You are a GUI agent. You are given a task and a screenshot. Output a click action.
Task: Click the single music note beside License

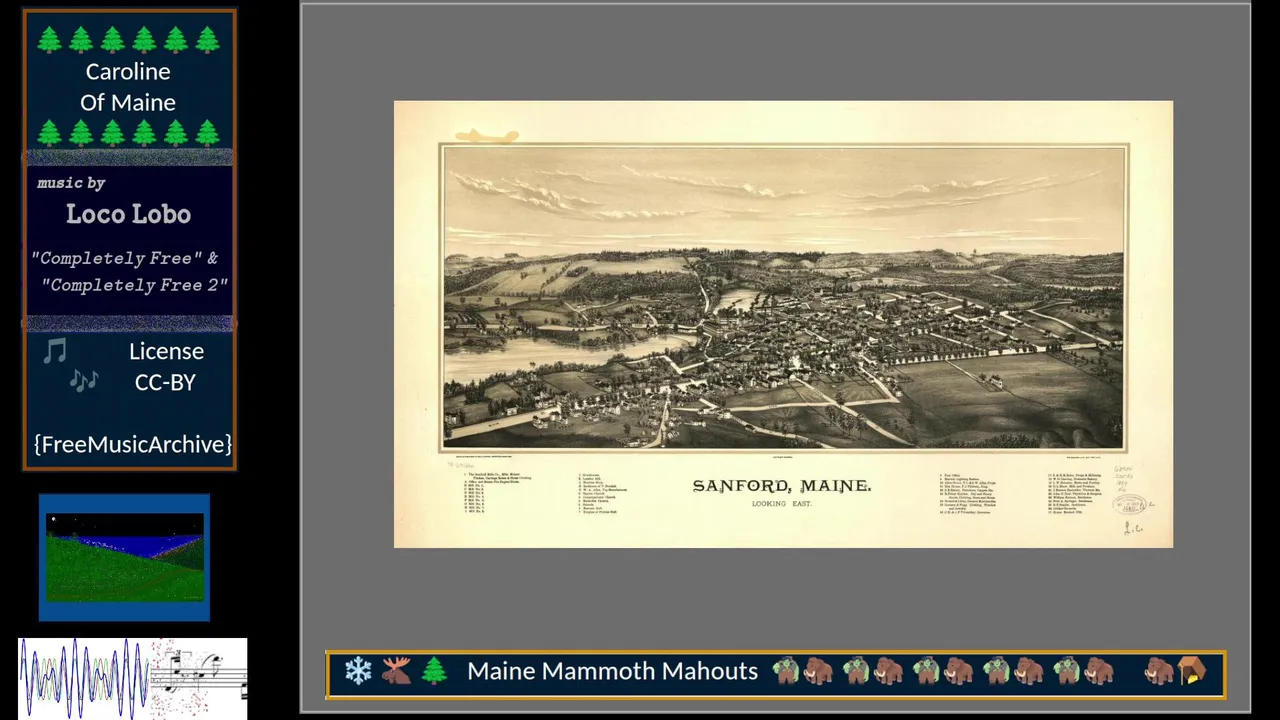click(55, 351)
